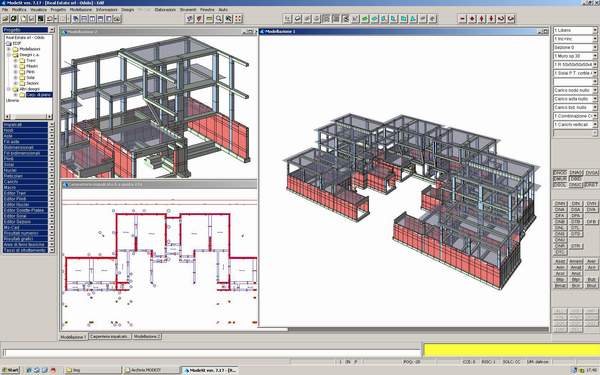Click the cyan triangle modeling toolbar icon
Image resolution: width=600 pixels, height=375 pixels.
point(413,18)
